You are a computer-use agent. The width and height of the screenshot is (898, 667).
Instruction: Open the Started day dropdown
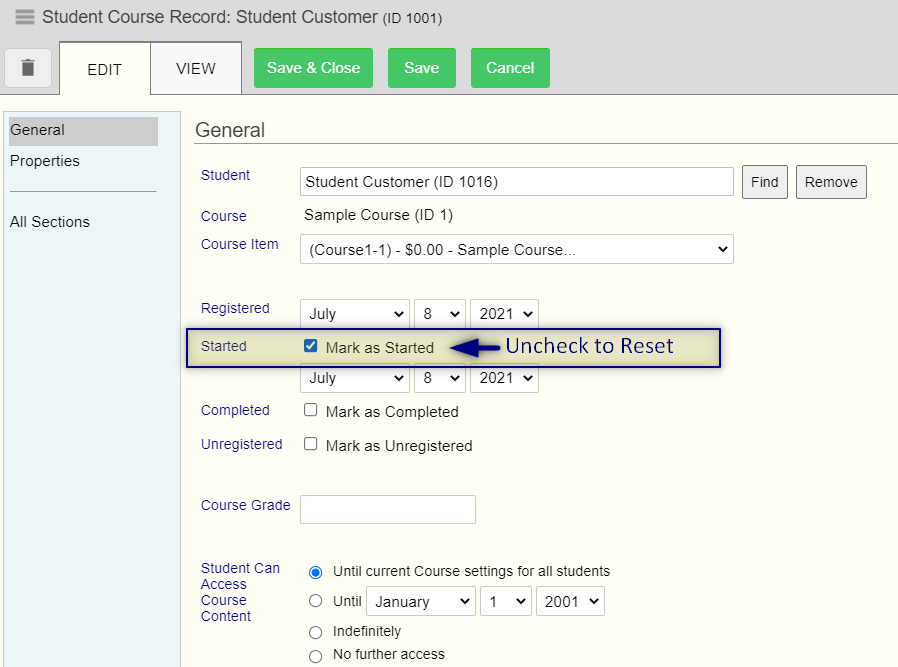coord(440,378)
